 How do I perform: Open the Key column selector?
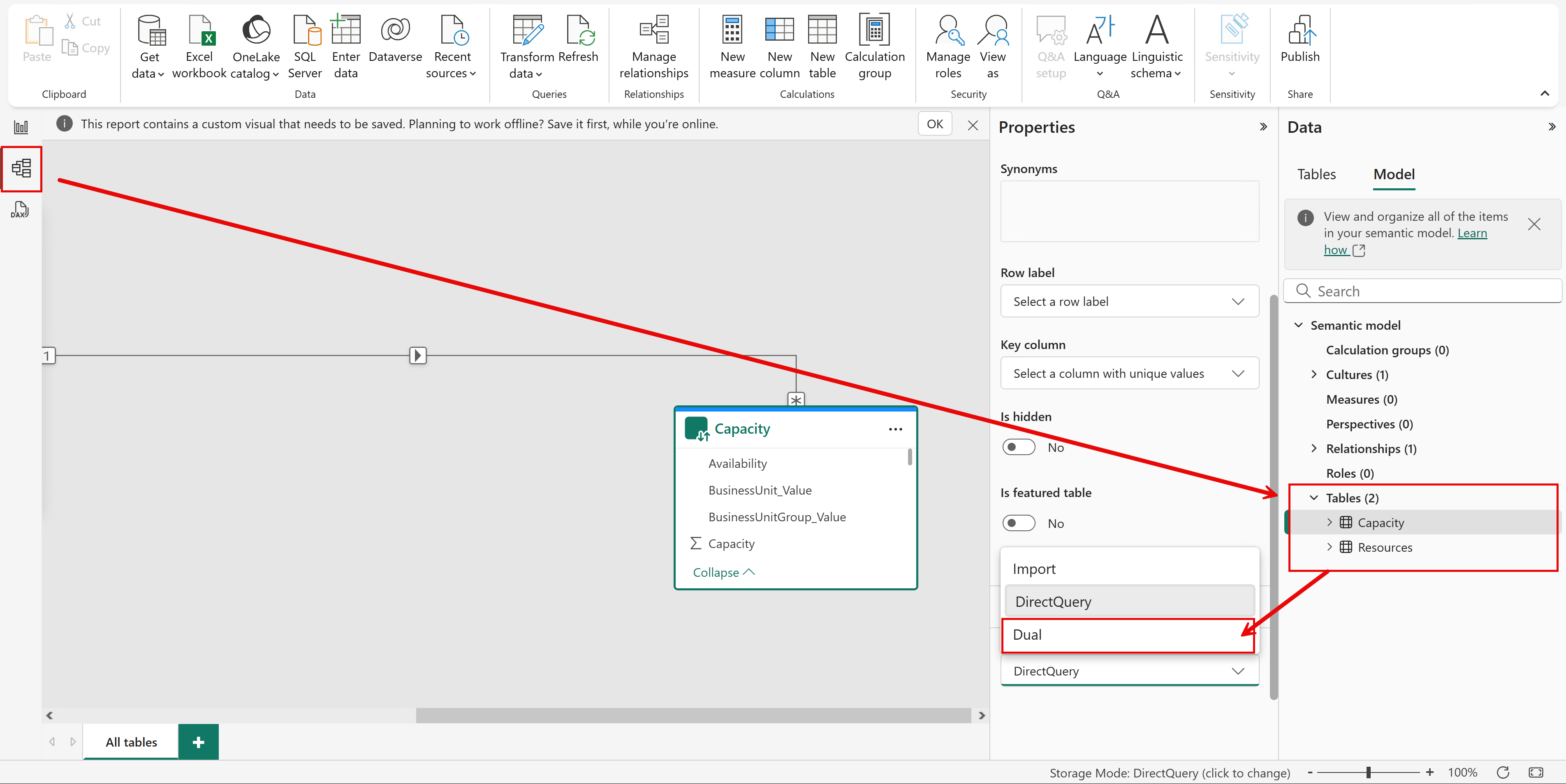[1129, 373]
